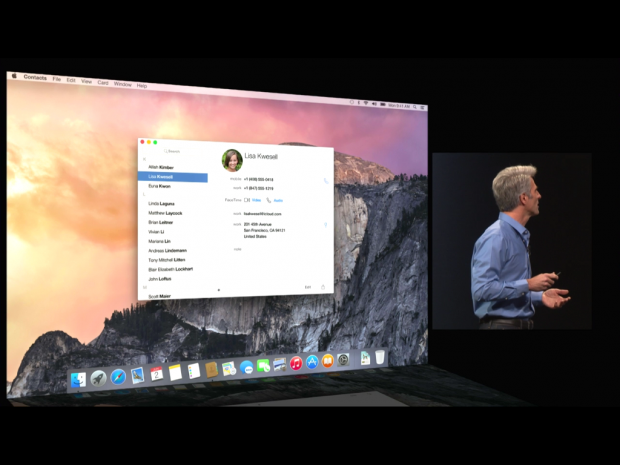
Task: Click the Apple logo menu
Action: click(x=14, y=76)
